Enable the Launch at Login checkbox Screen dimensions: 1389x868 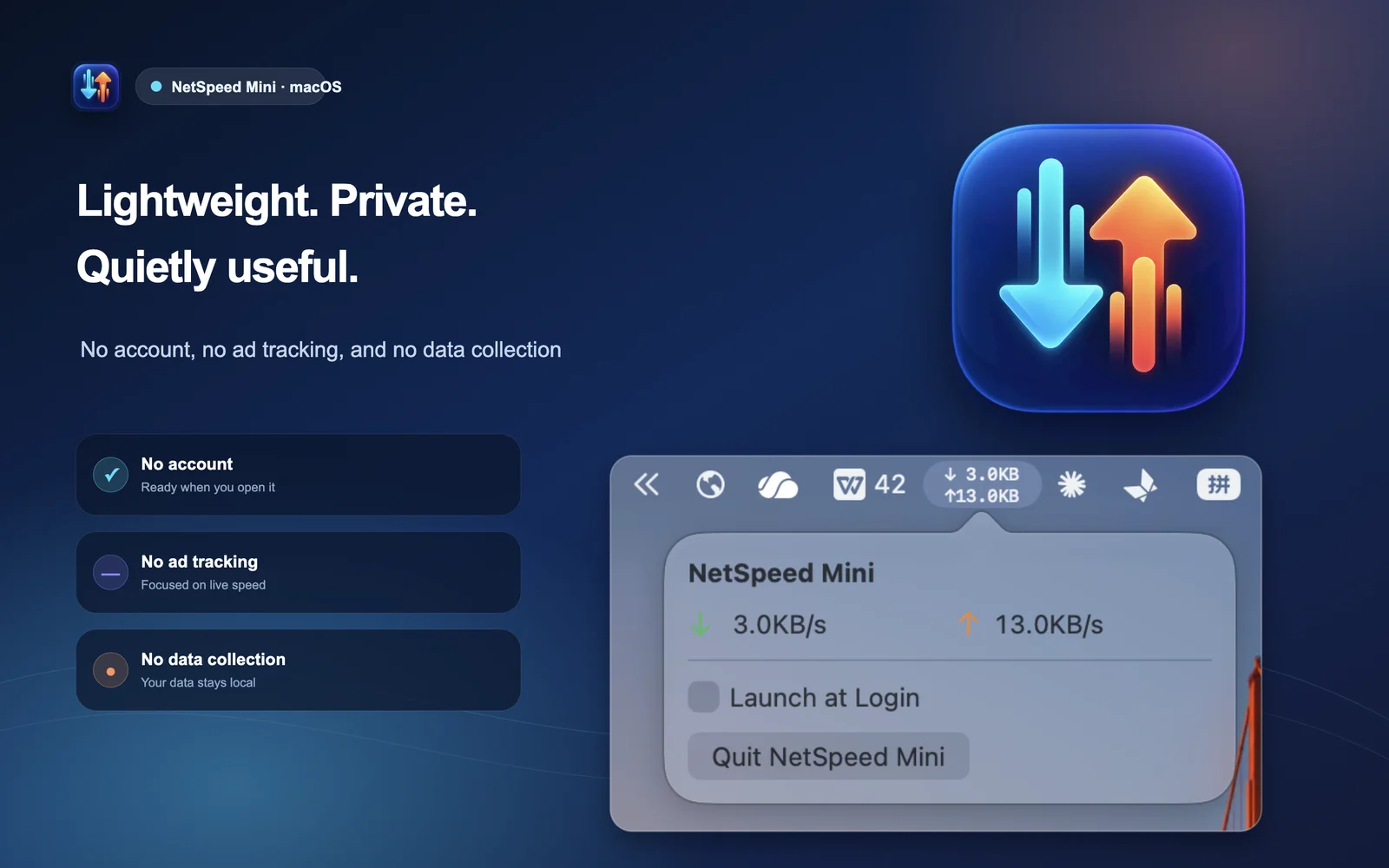(x=703, y=697)
